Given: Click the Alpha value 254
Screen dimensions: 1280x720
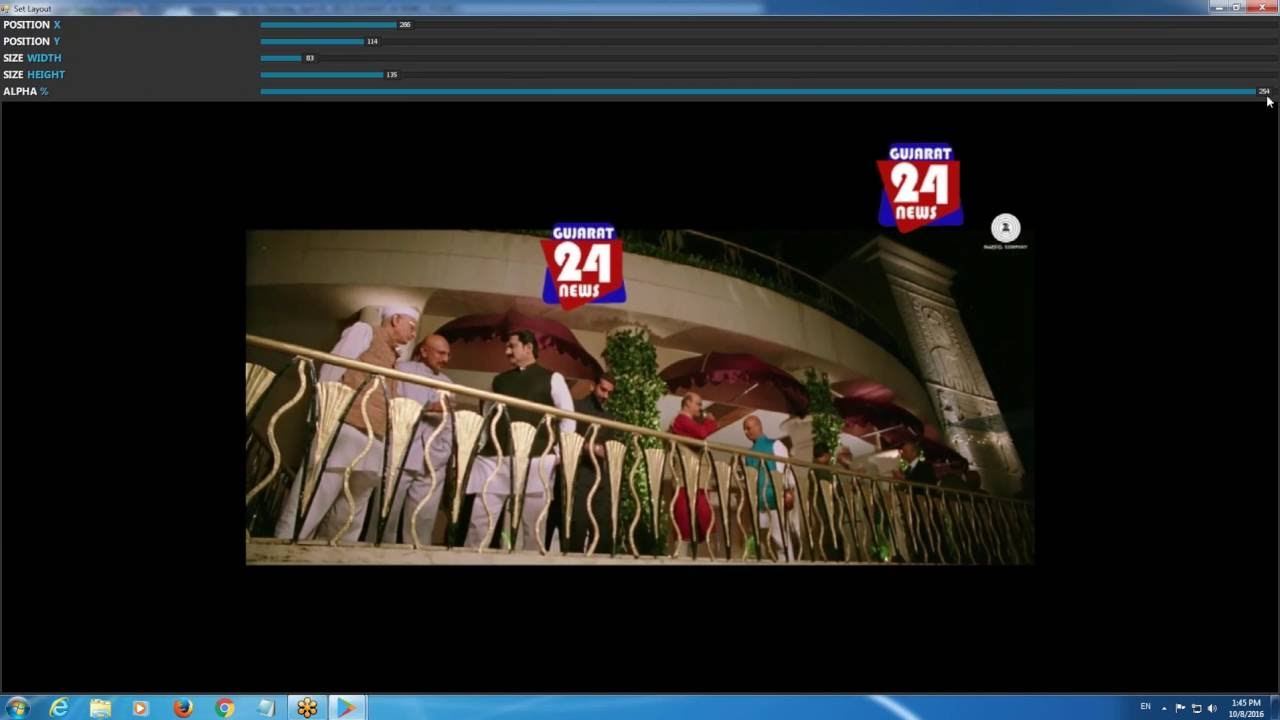Looking at the screenshot, I should [1264, 91].
